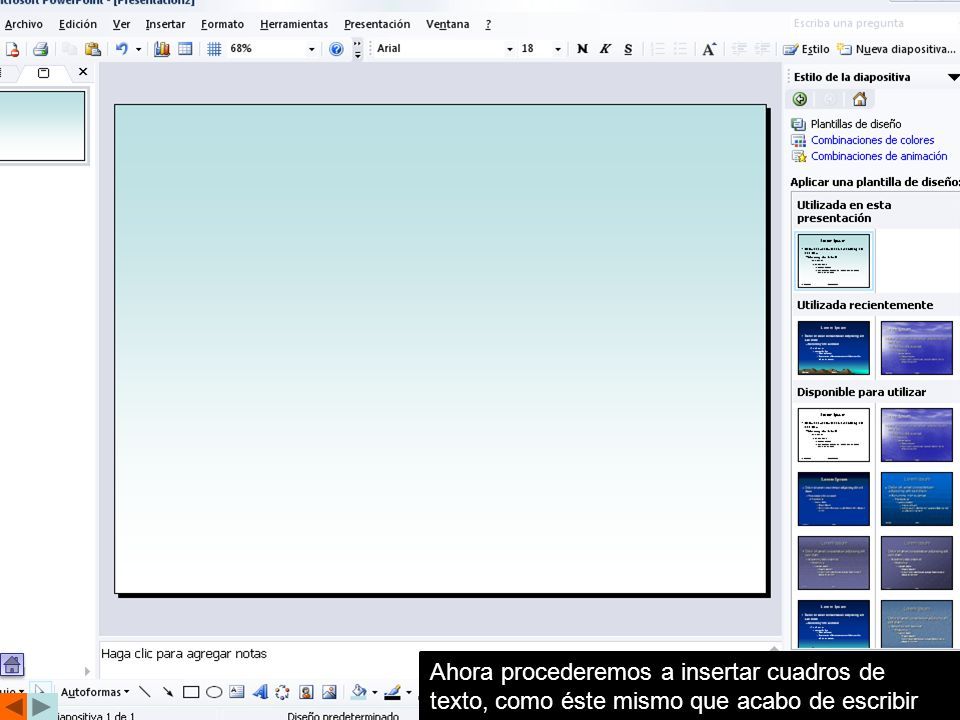
Task: Insert a table with the table icon
Action: pos(185,49)
